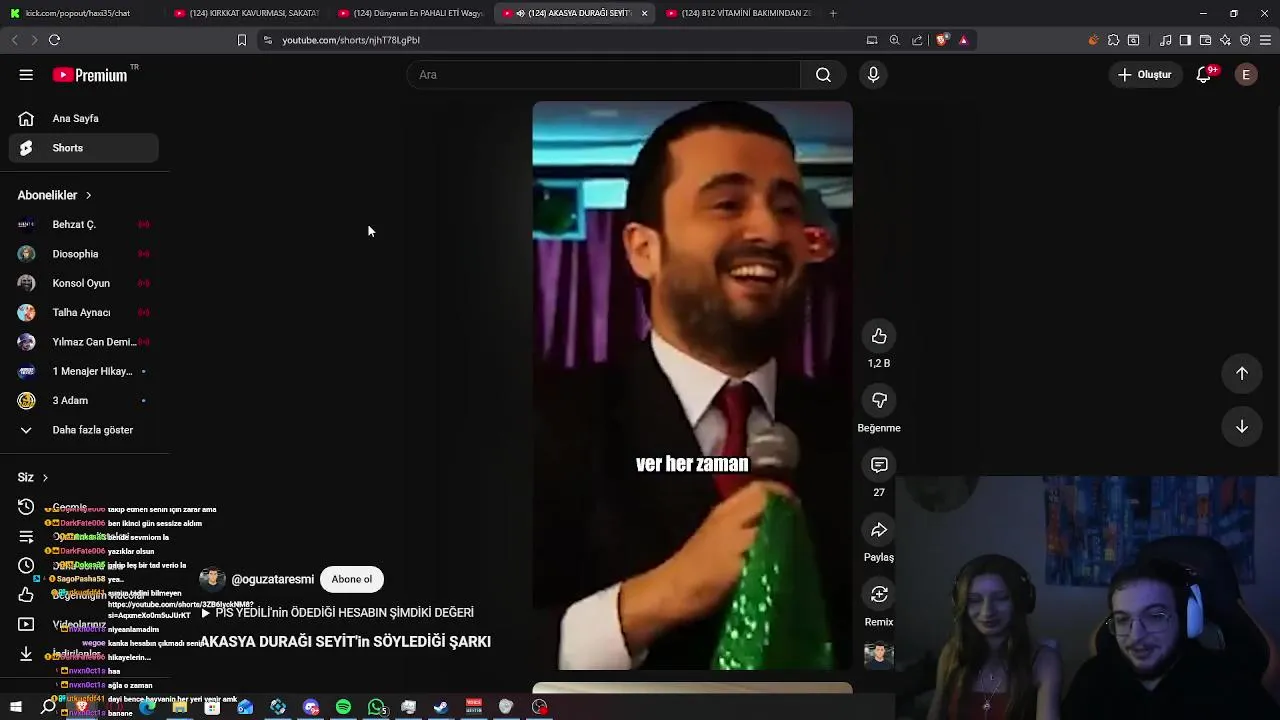Share this Short via Paylaş icon
Screen dimensions: 1280x720
(879, 530)
